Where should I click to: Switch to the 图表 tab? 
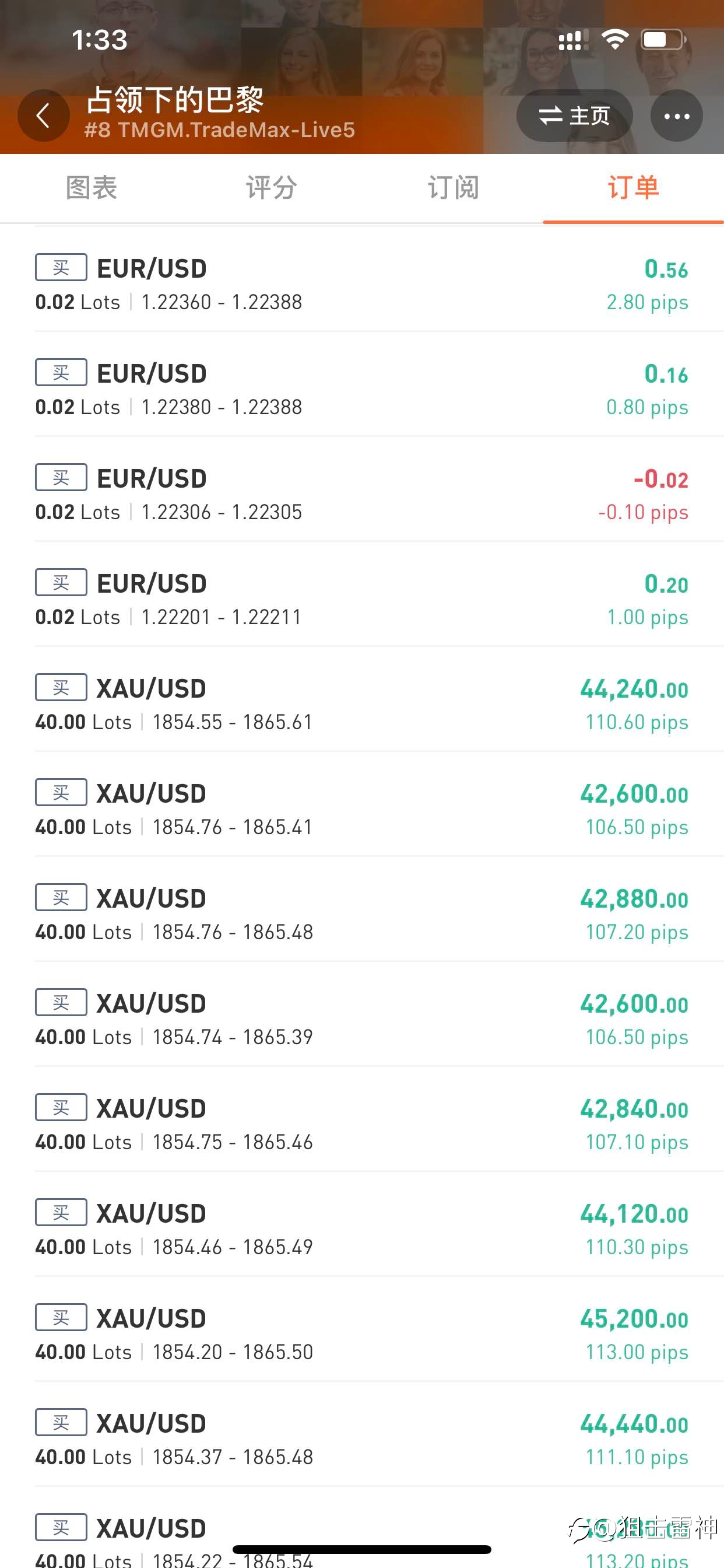point(92,187)
